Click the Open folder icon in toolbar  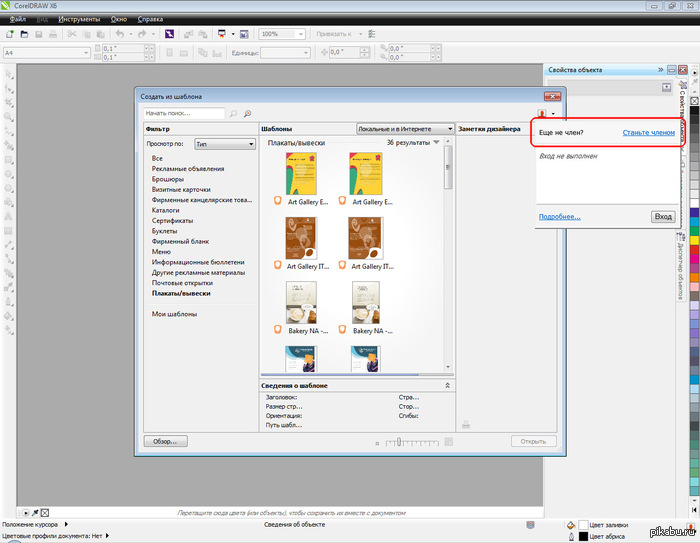tap(25, 34)
